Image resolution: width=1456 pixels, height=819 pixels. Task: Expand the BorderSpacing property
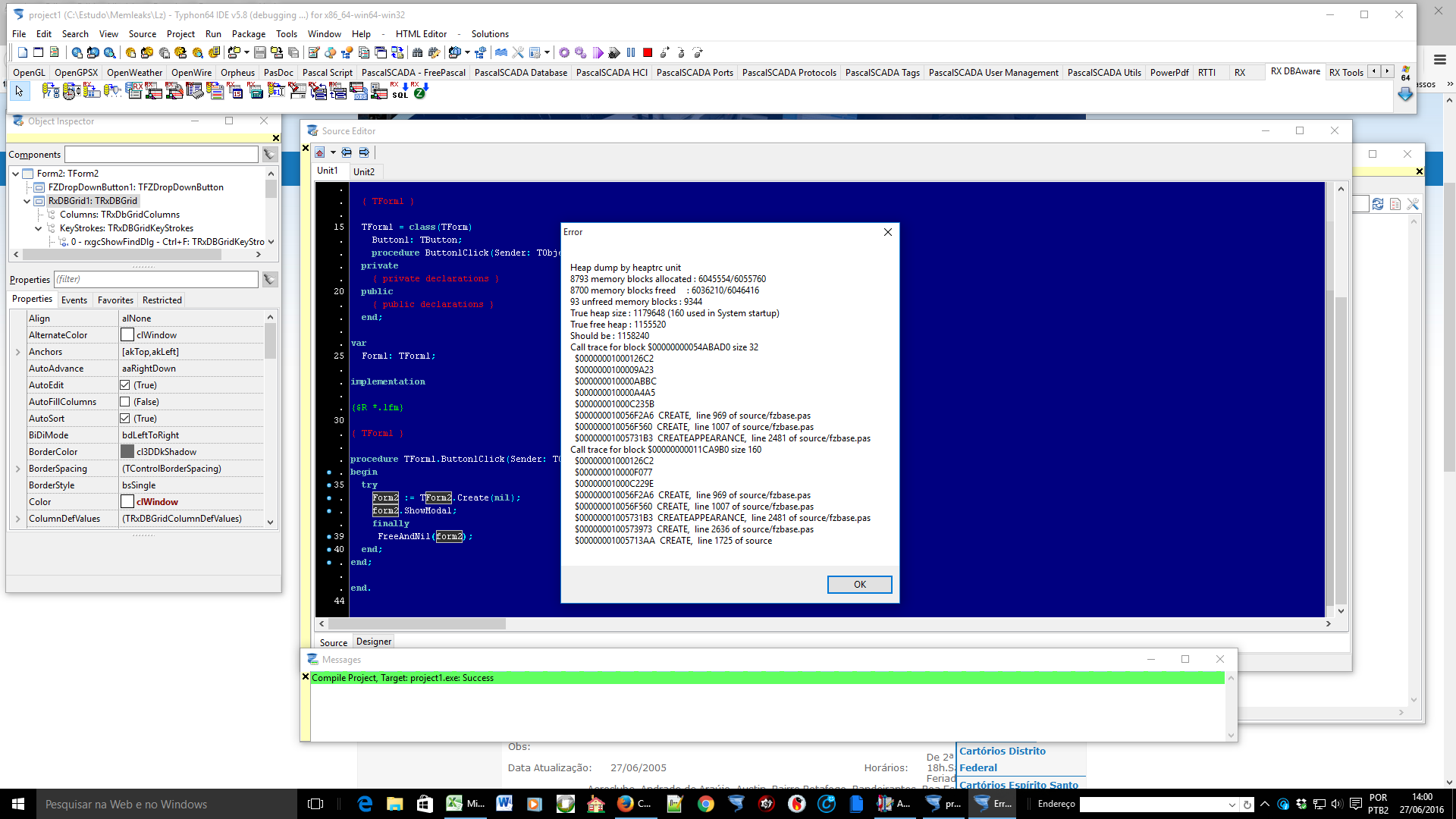click(18, 469)
